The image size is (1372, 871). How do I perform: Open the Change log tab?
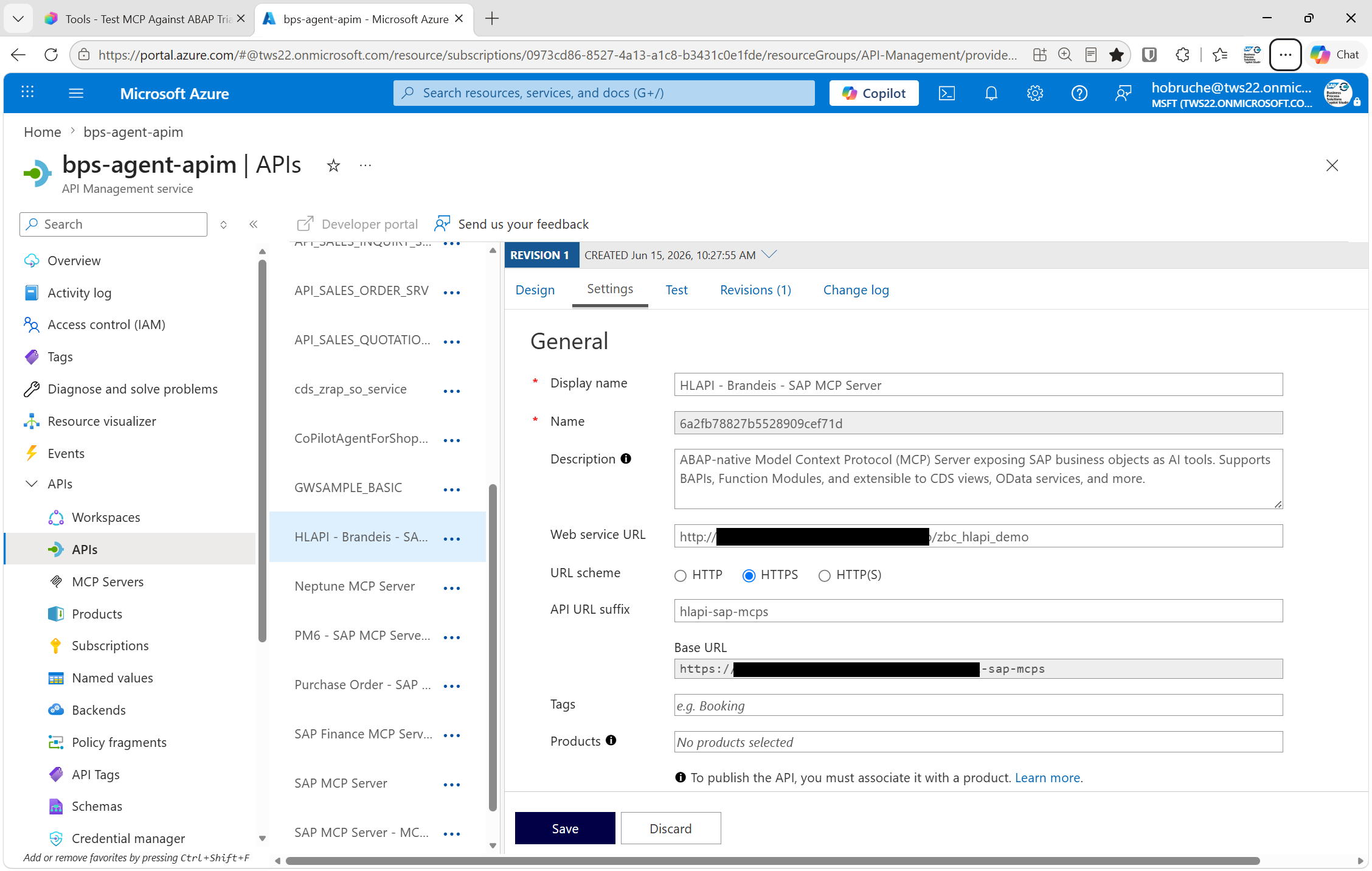(x=856, y=290)
